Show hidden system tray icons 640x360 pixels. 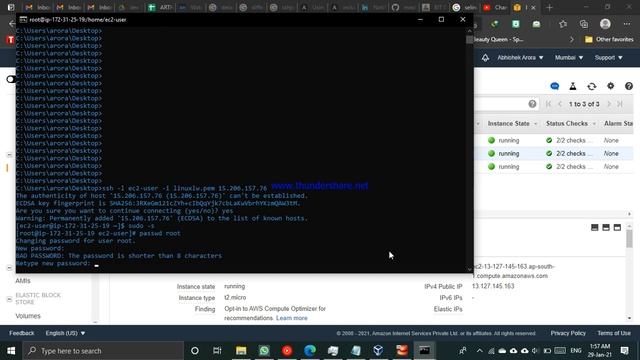point(479,351)
